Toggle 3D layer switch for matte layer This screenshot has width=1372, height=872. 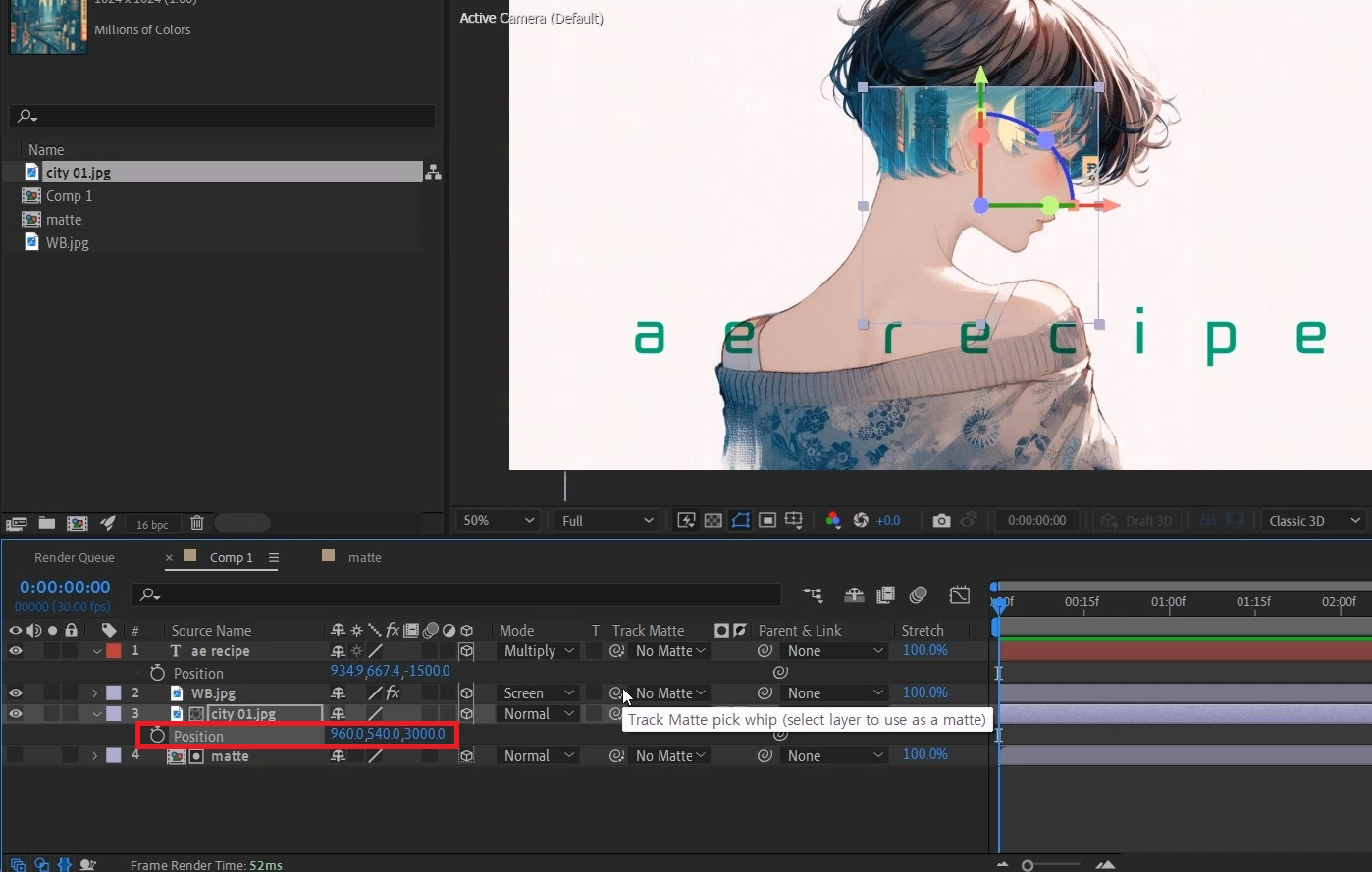pos(467,756)
